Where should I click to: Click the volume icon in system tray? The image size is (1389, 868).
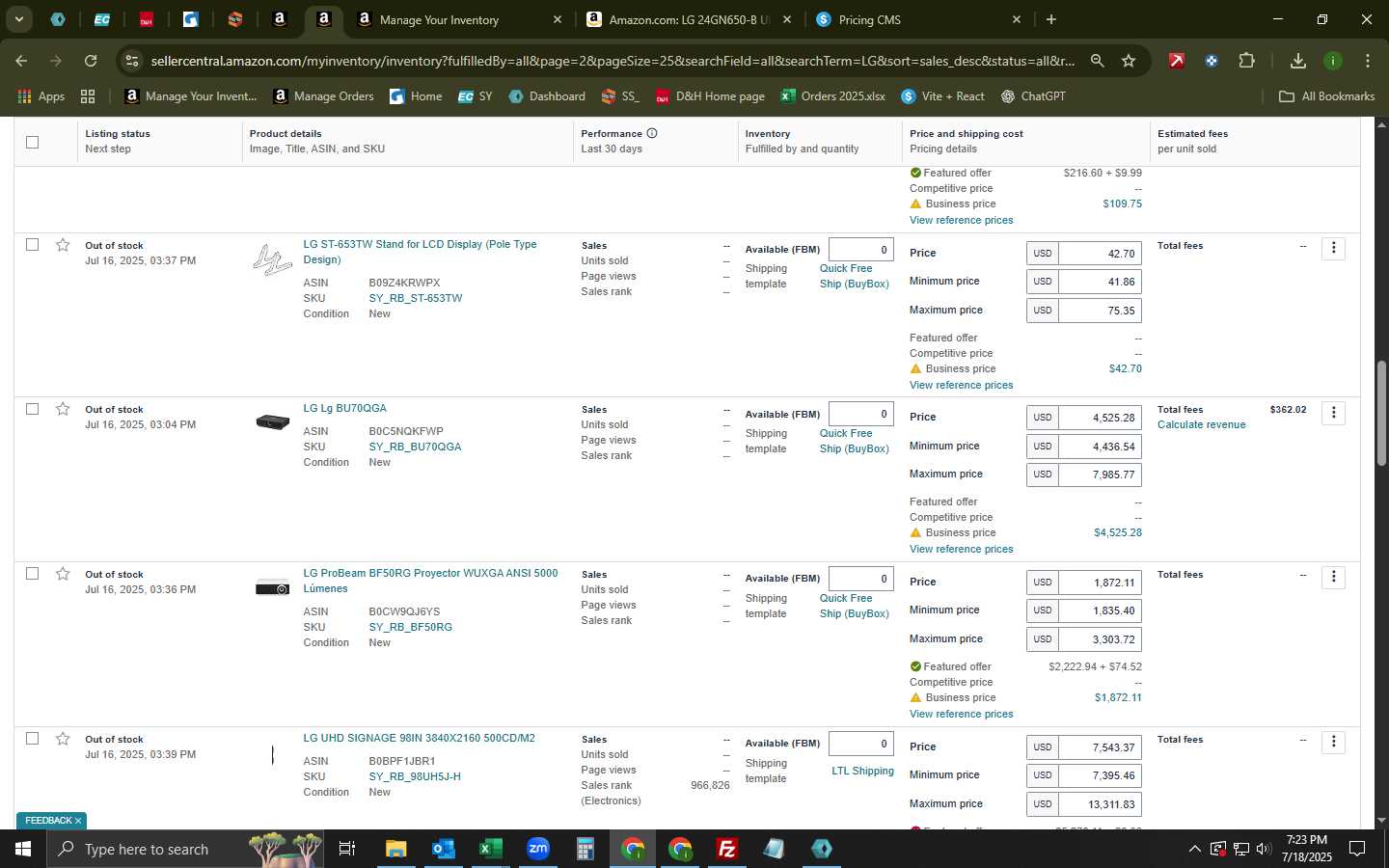[x=1264, y=849]
